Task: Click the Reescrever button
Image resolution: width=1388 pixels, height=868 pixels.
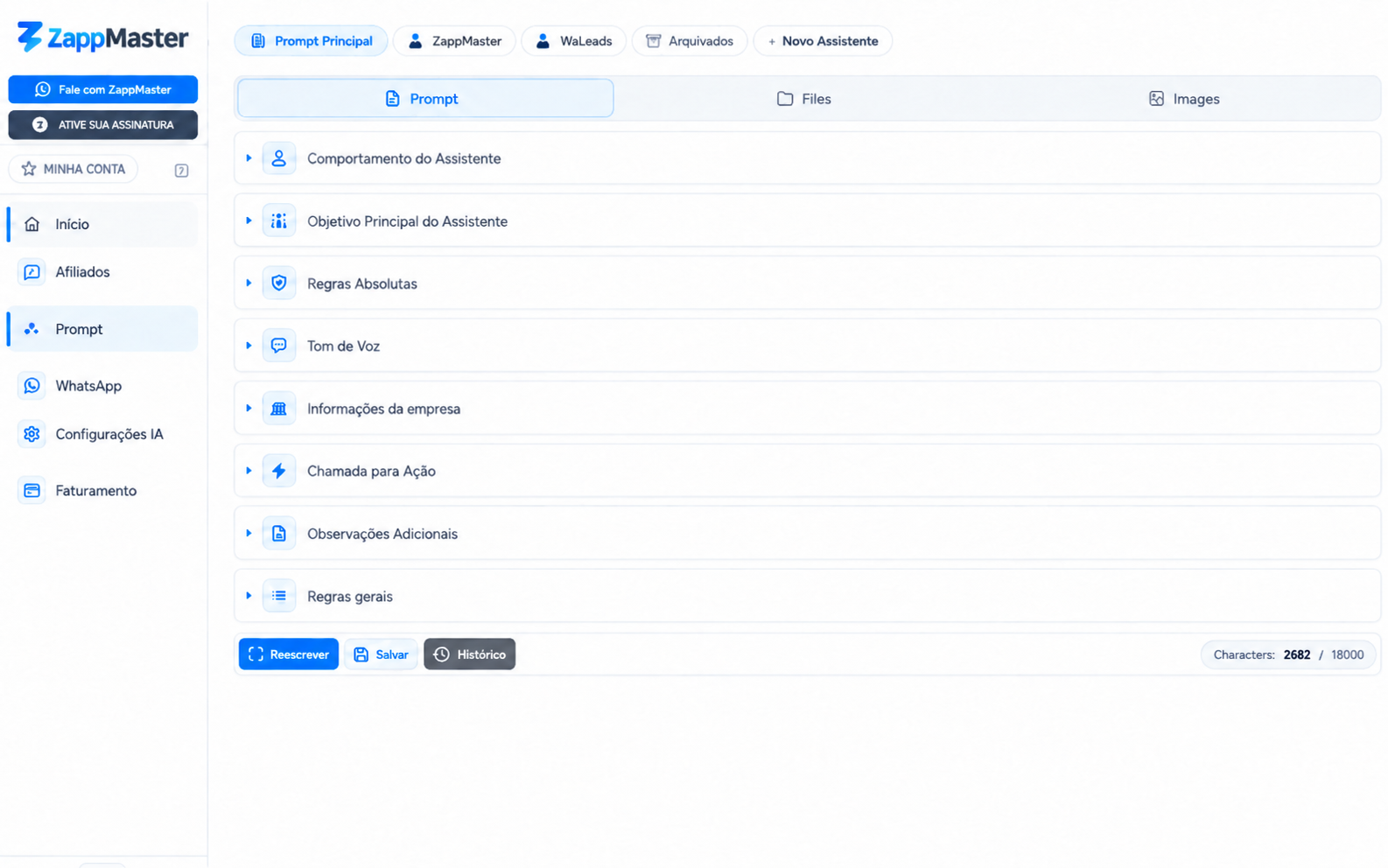Action: pos(289,654)
